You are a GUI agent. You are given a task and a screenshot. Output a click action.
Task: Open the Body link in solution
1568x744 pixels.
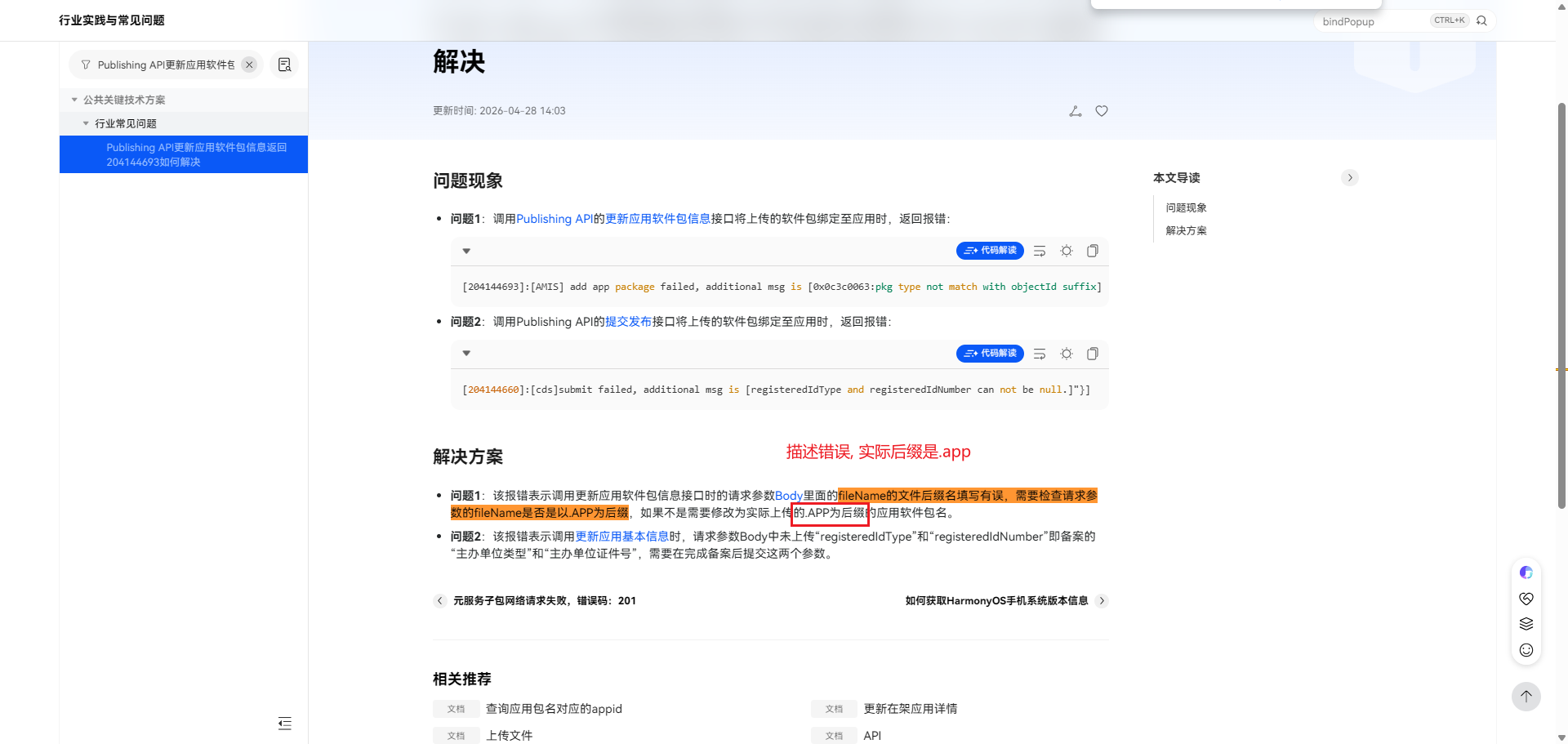coord(789,496)
